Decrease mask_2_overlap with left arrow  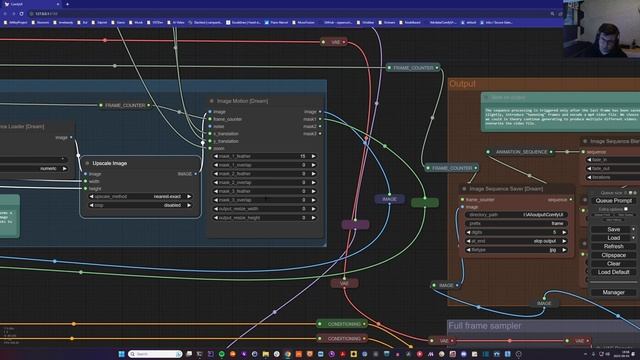[x=216, y=182]
